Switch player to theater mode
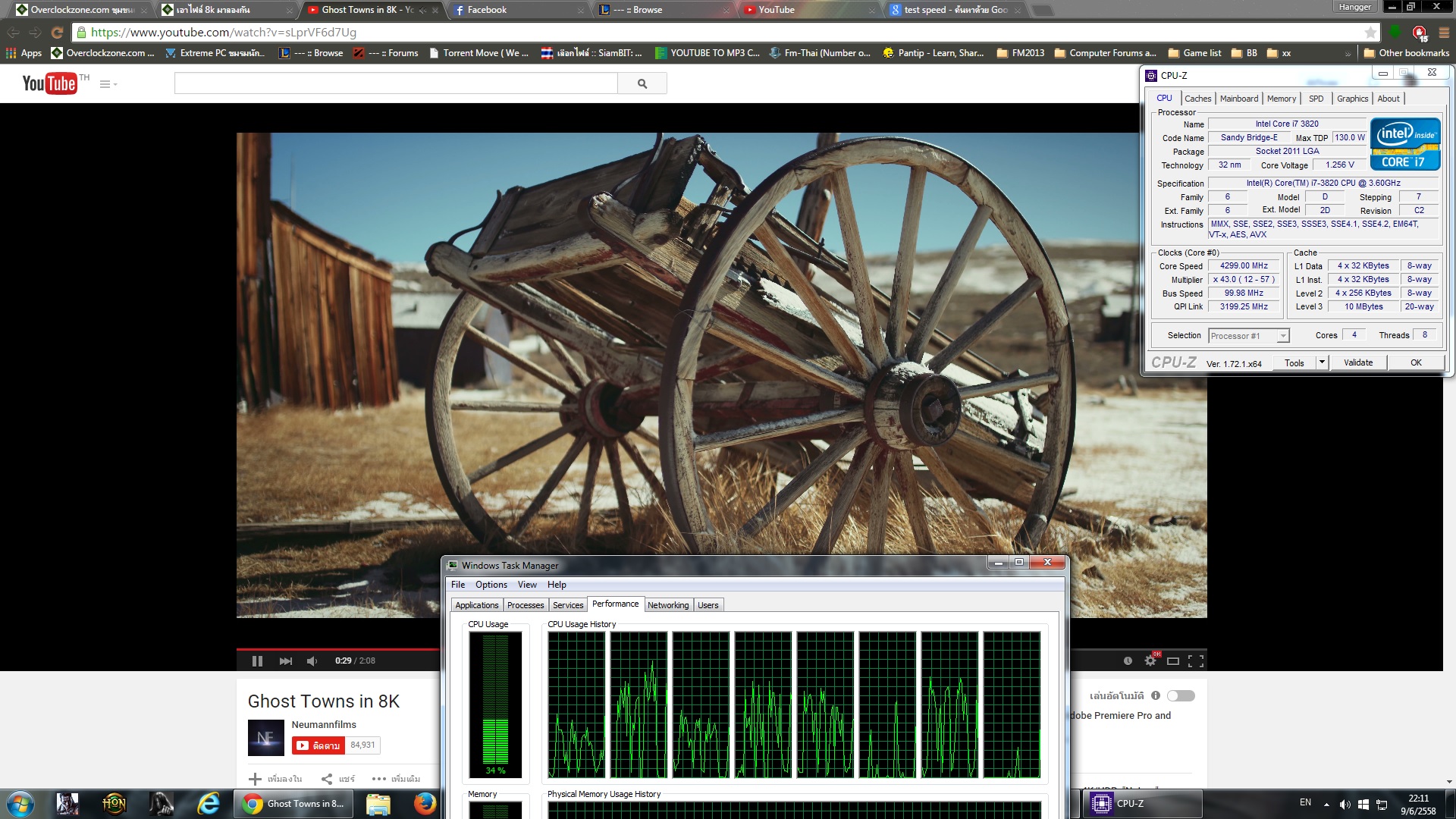Viewport: 1456px width, 819px height. tap(1173, 661)
